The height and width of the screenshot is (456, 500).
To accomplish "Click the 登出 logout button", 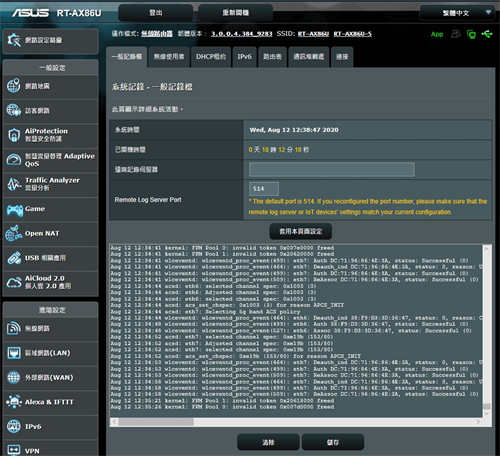I will tap(156, 13).
